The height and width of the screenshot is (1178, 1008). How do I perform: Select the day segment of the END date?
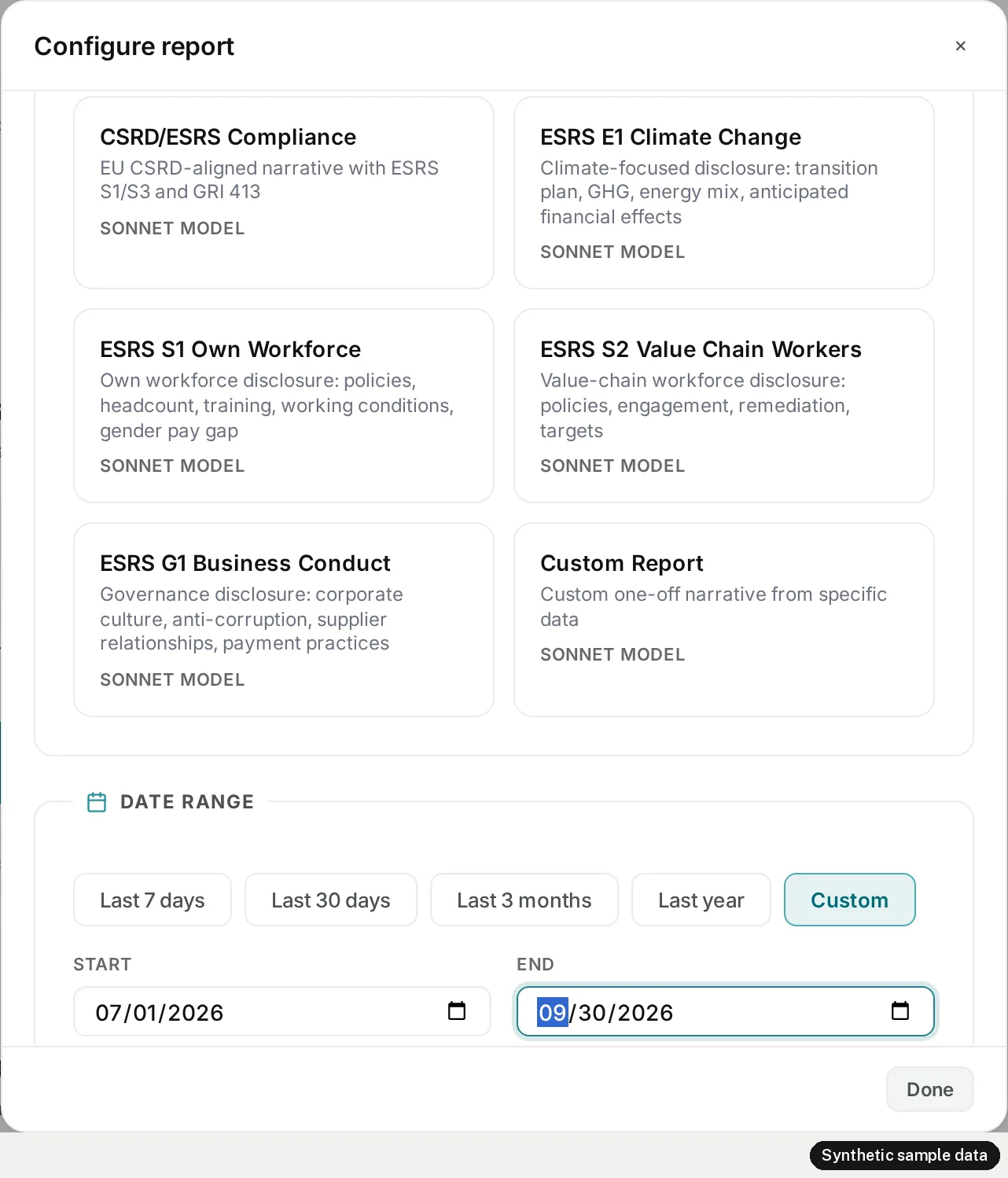click(x=593, y=1012)
